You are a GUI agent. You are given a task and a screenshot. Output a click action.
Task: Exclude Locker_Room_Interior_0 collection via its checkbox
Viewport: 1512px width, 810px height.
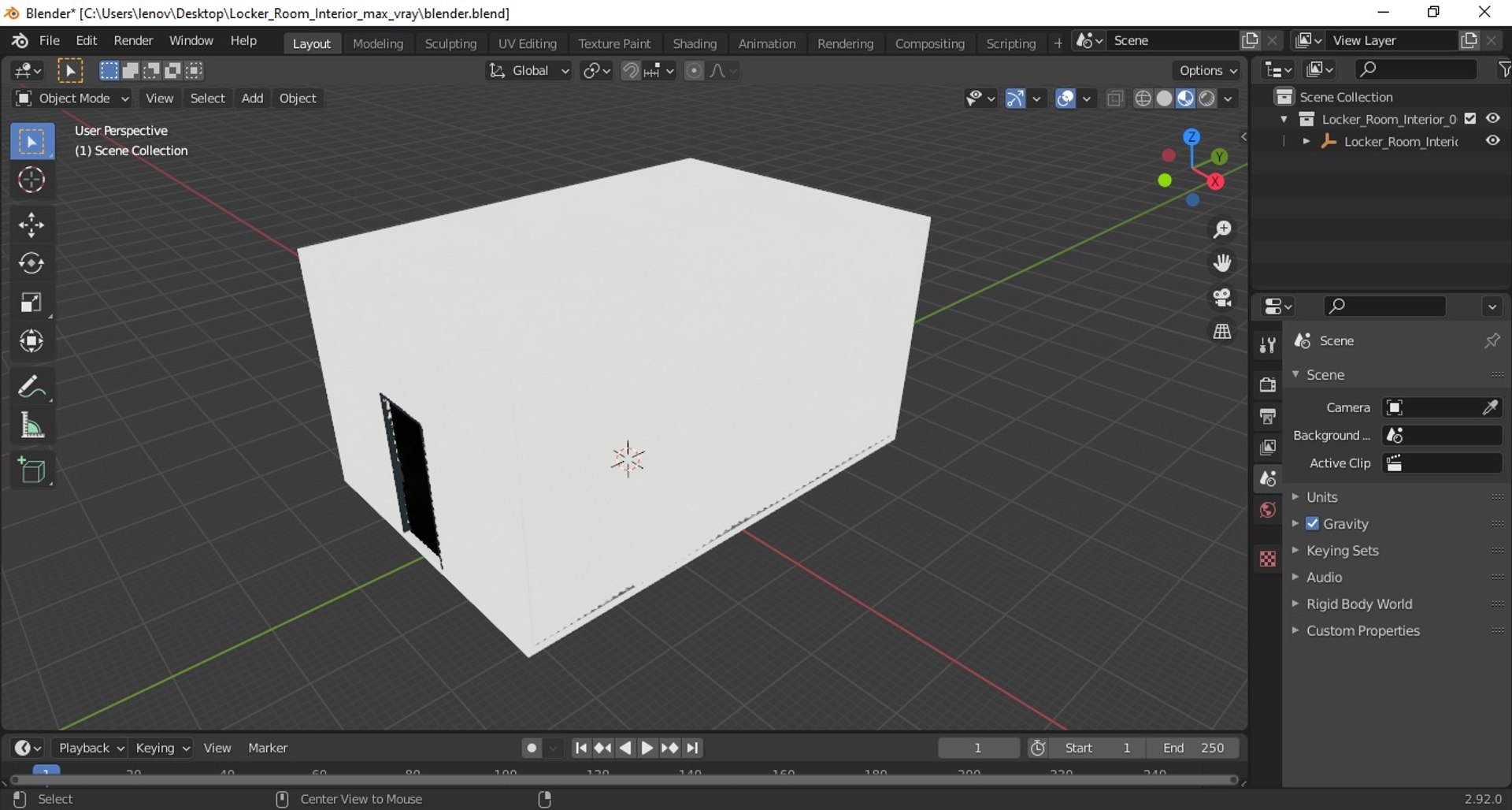tap(1470, 119)
